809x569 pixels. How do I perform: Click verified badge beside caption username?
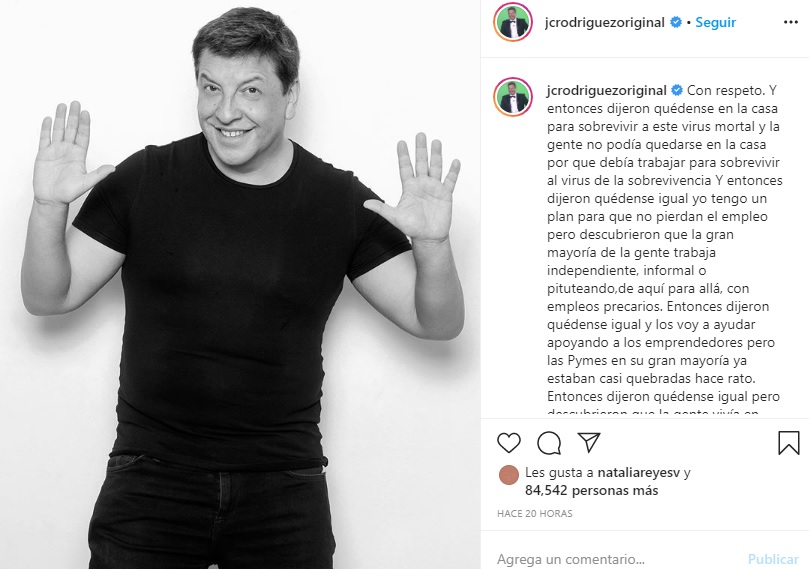[676, 90]
